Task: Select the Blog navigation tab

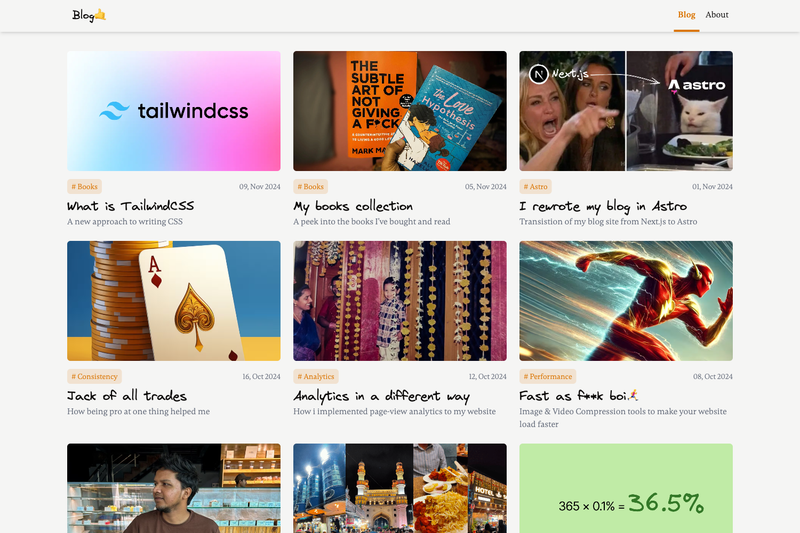Action: [686, 15]
